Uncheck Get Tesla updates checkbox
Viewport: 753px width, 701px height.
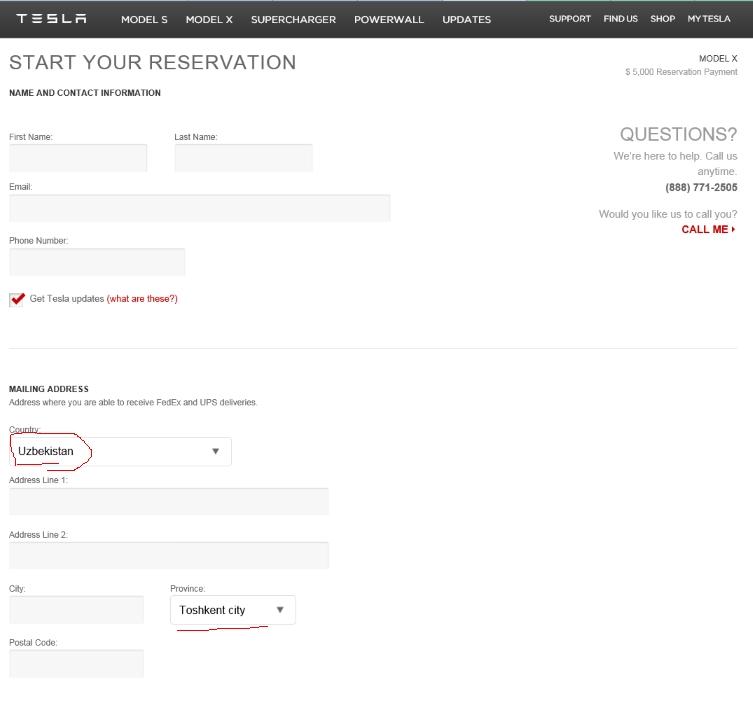[x=17, y=299]
